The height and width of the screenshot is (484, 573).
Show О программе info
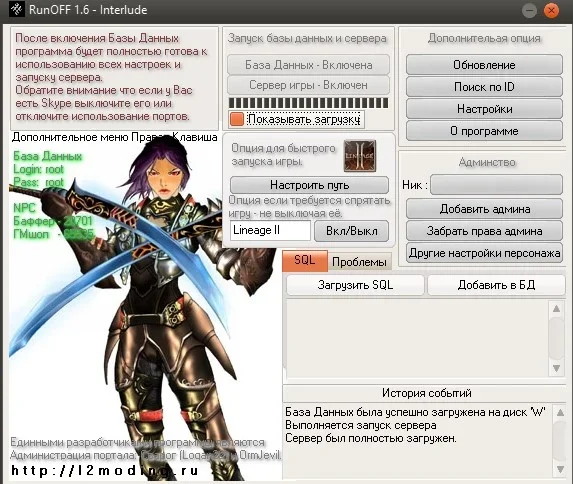[x=484, y=131]
